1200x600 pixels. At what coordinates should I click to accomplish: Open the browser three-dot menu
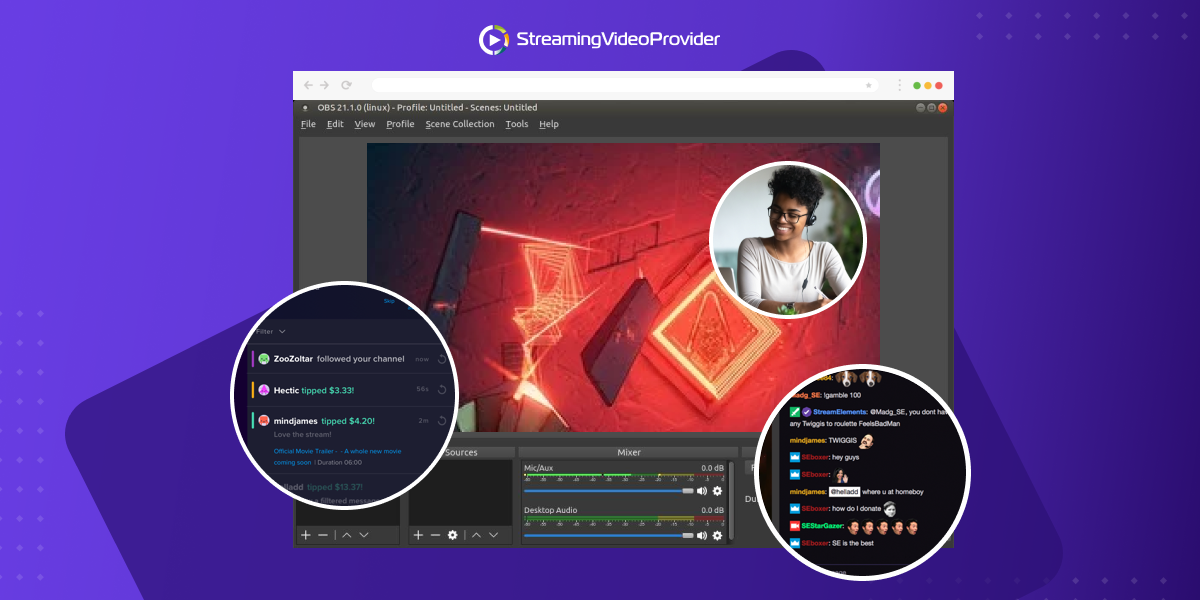point(899,86)
